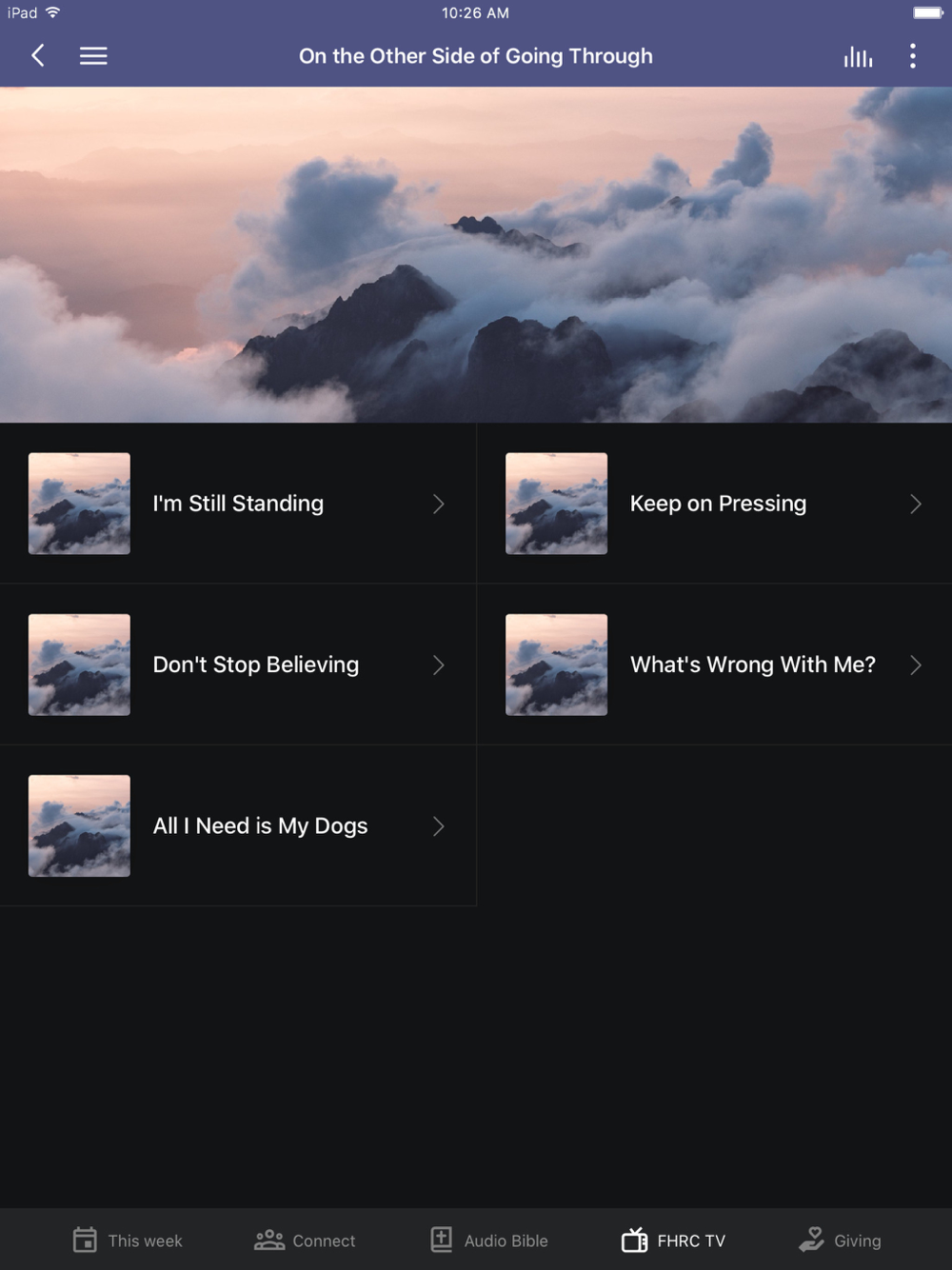
Task: Open the Keep on Pressing episode
Action: coord(715,504)
